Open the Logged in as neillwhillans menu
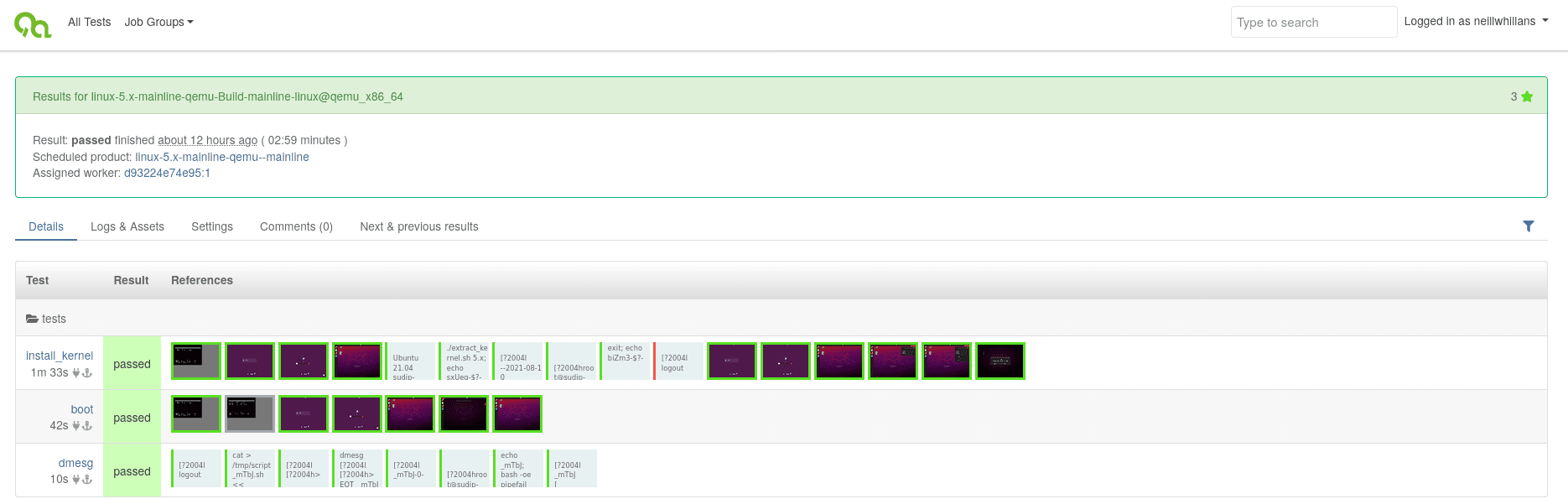The image size is (1568, 504). tap(1476, 21)
